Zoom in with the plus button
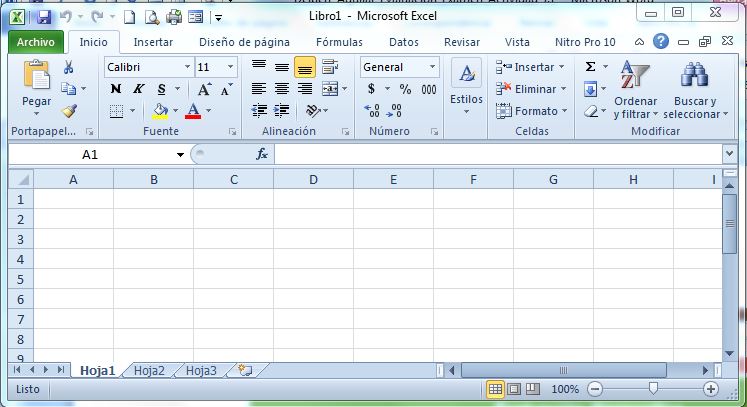This screenshot has width=747, height=407. [710, 389]
